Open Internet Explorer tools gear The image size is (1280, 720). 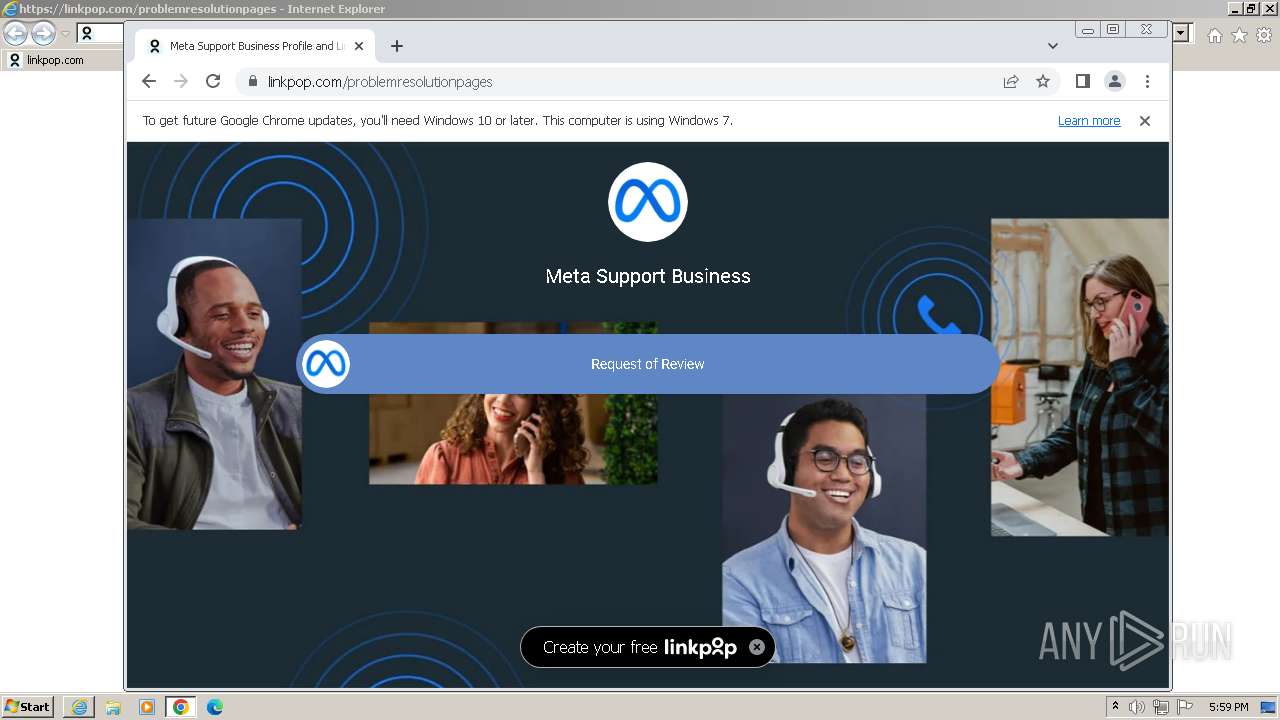click(1264, 35)
